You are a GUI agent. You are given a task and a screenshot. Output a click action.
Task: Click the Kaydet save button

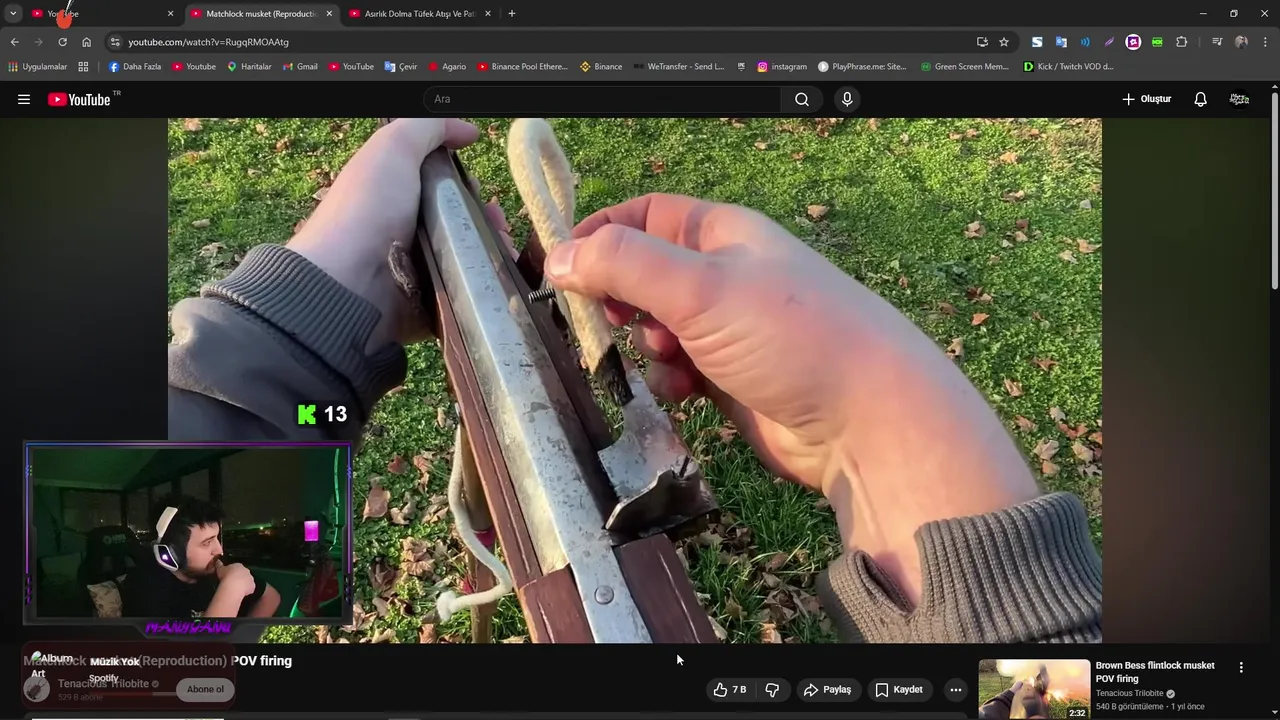click(898, 690)
